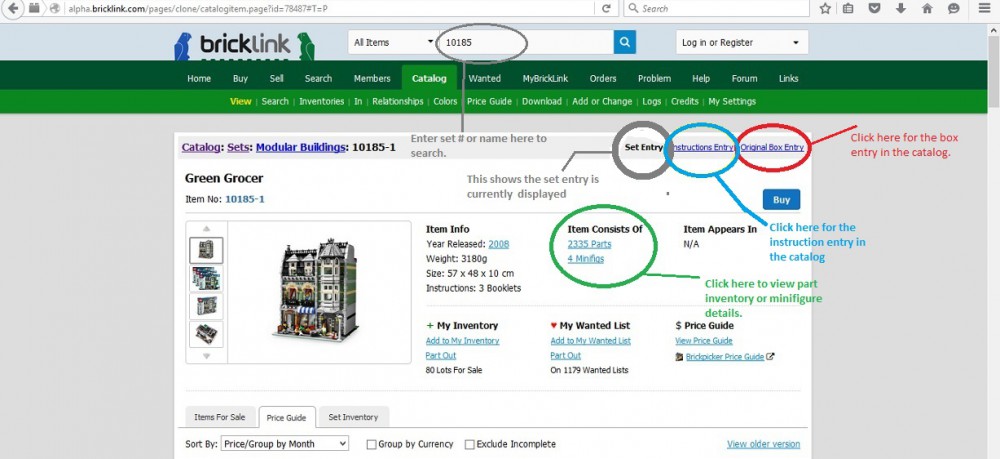Open the downloads arrow icon
The height and width of the screenshot is (459, 1000).
[x=901, y=8]
